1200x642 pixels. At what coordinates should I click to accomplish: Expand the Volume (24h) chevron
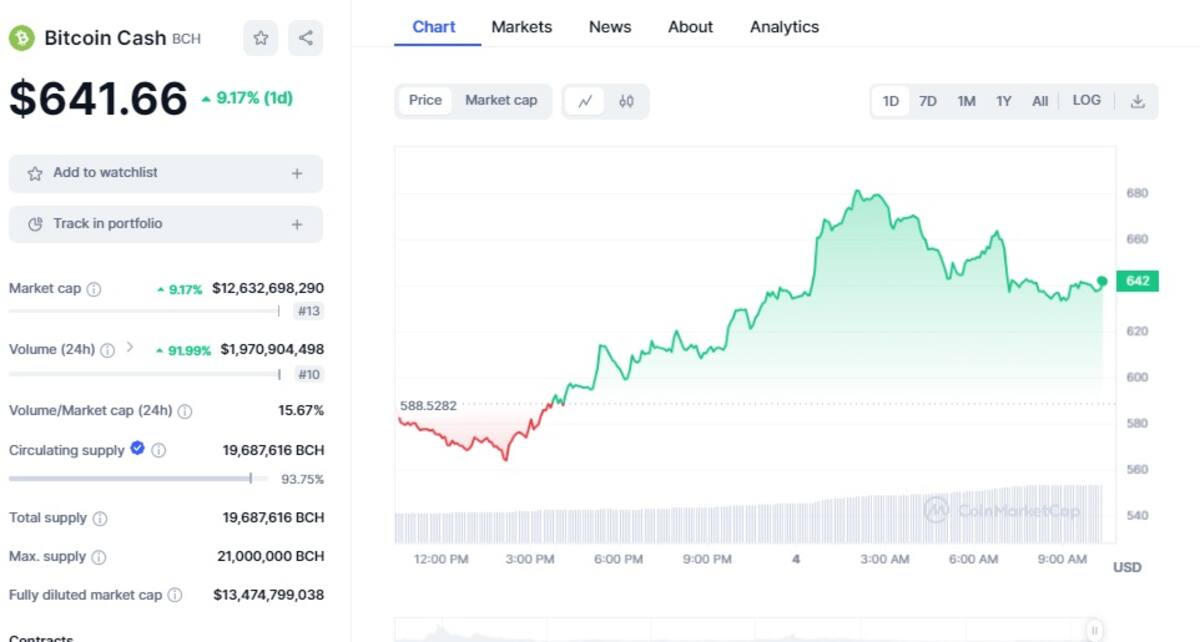point(130,348)
